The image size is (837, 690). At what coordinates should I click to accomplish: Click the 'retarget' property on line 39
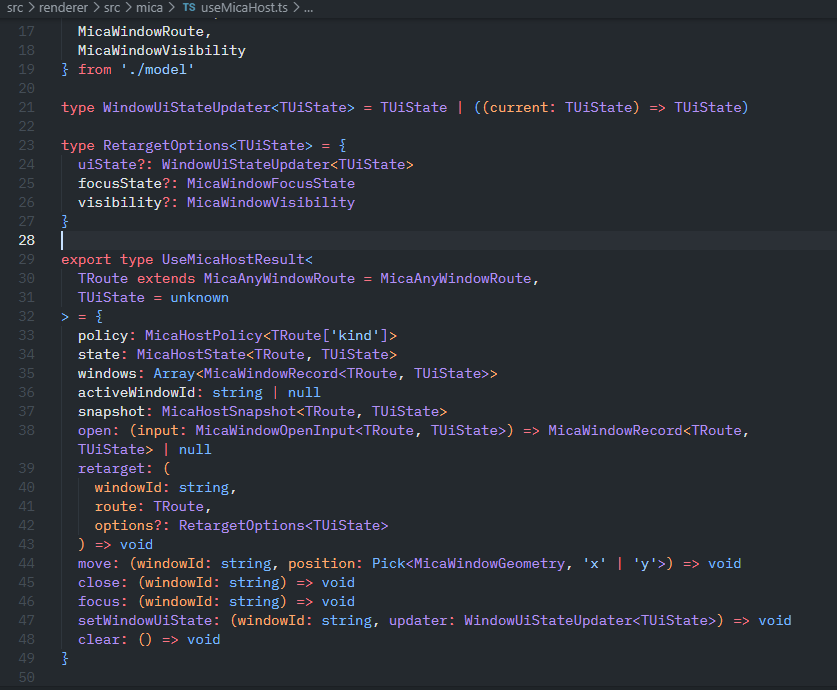(x=112, y=469)
